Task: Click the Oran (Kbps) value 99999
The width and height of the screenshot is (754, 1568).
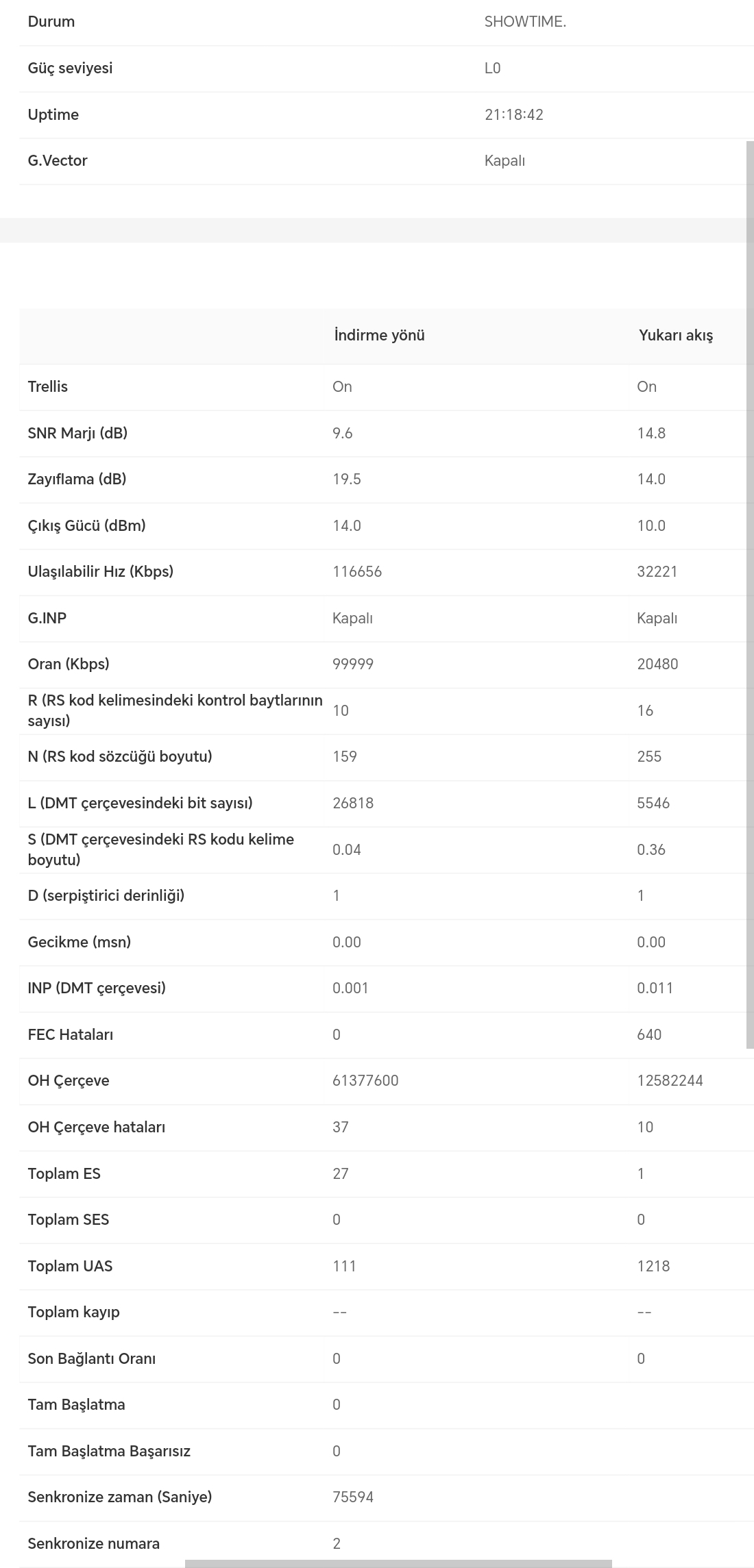Action: click(x=353, y=664)
